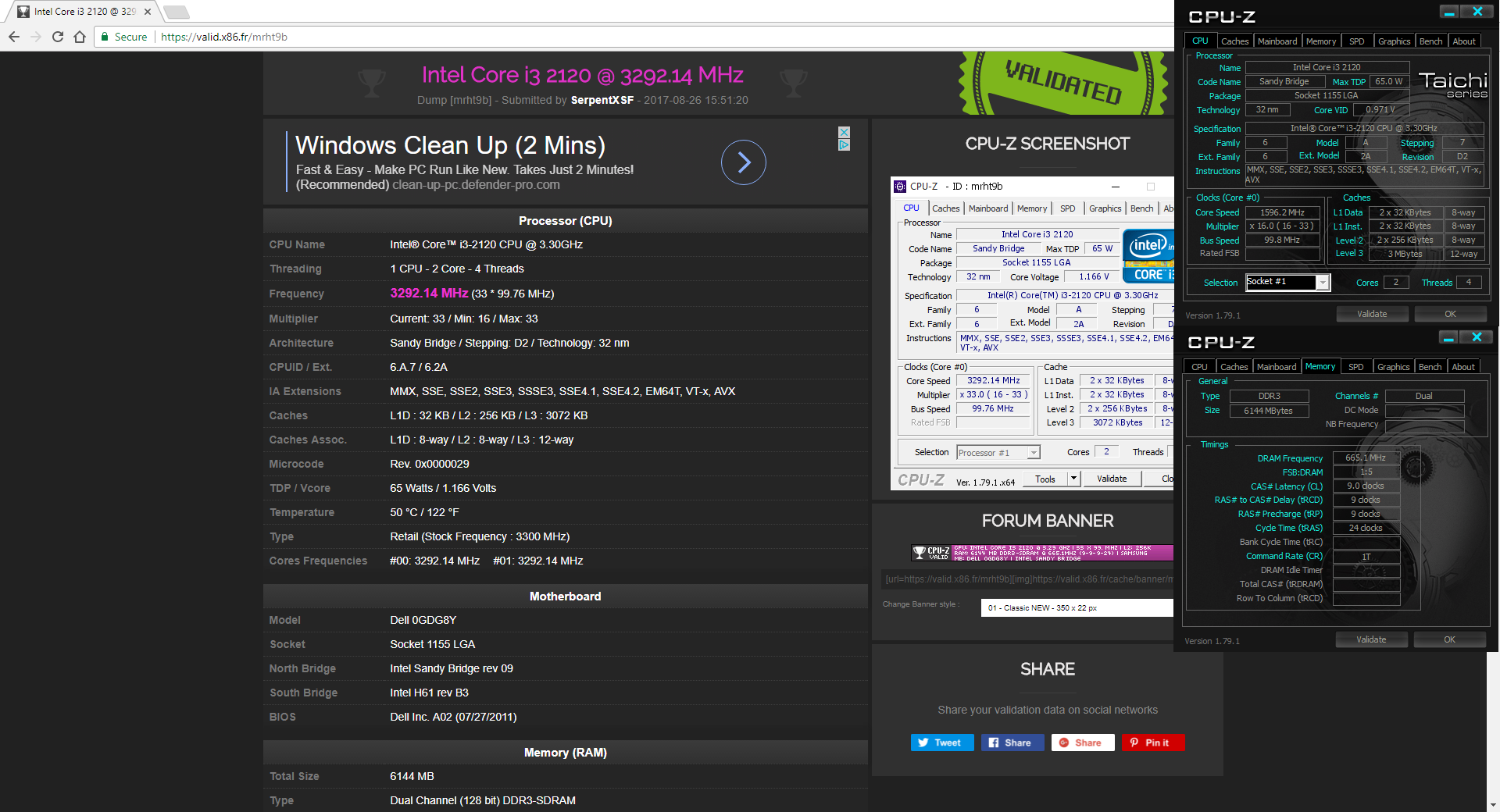
Task: Click the Taichi series logo
Action: coord(1453,84)
